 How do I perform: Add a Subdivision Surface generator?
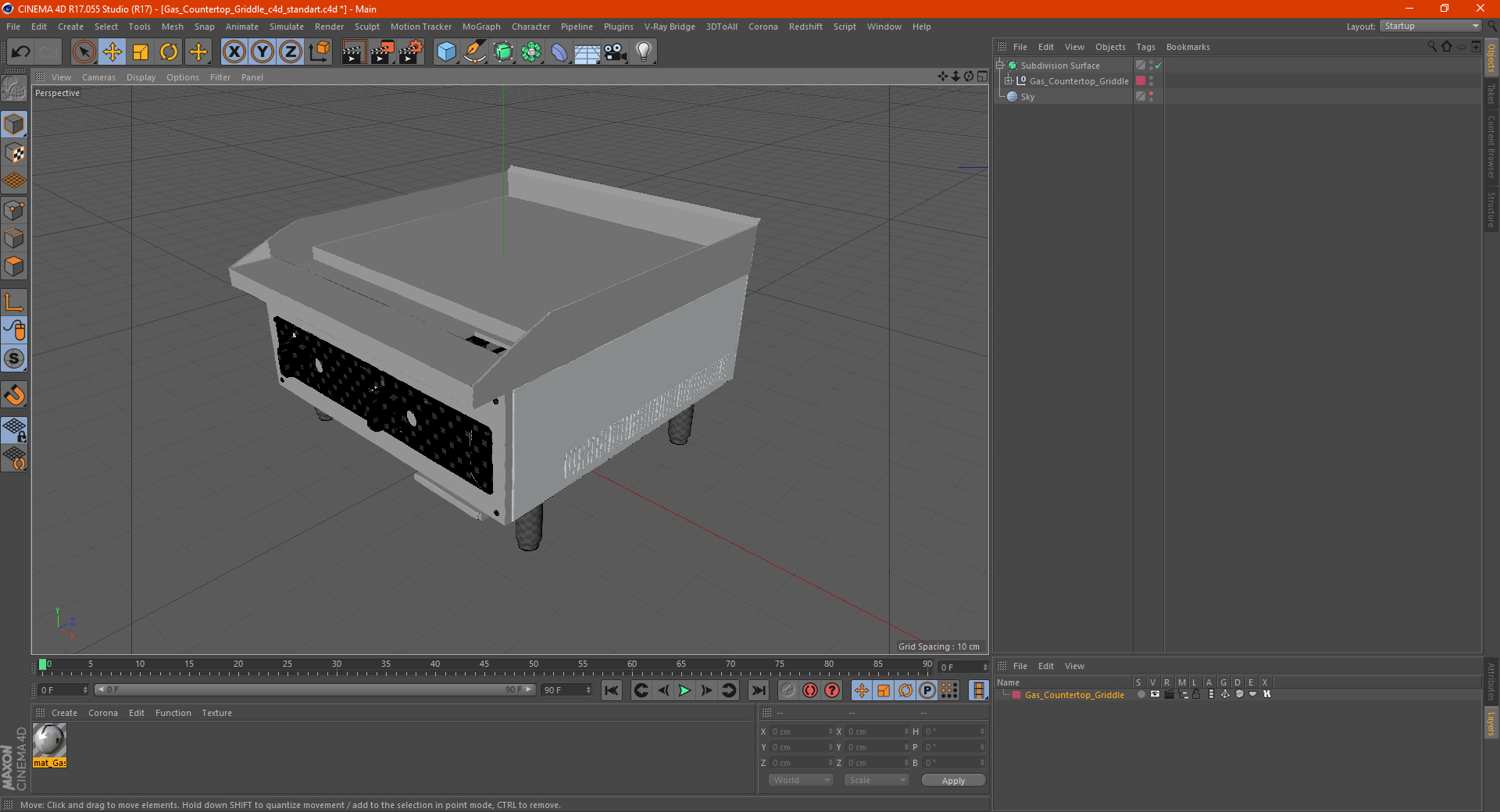(x=504, y=52)
